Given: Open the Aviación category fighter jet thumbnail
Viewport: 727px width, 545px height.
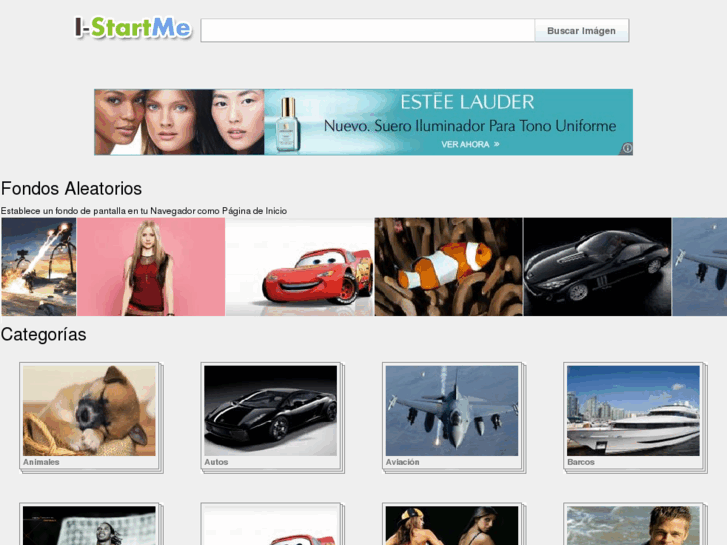Looking at the screenshot, I should point(452,410).
